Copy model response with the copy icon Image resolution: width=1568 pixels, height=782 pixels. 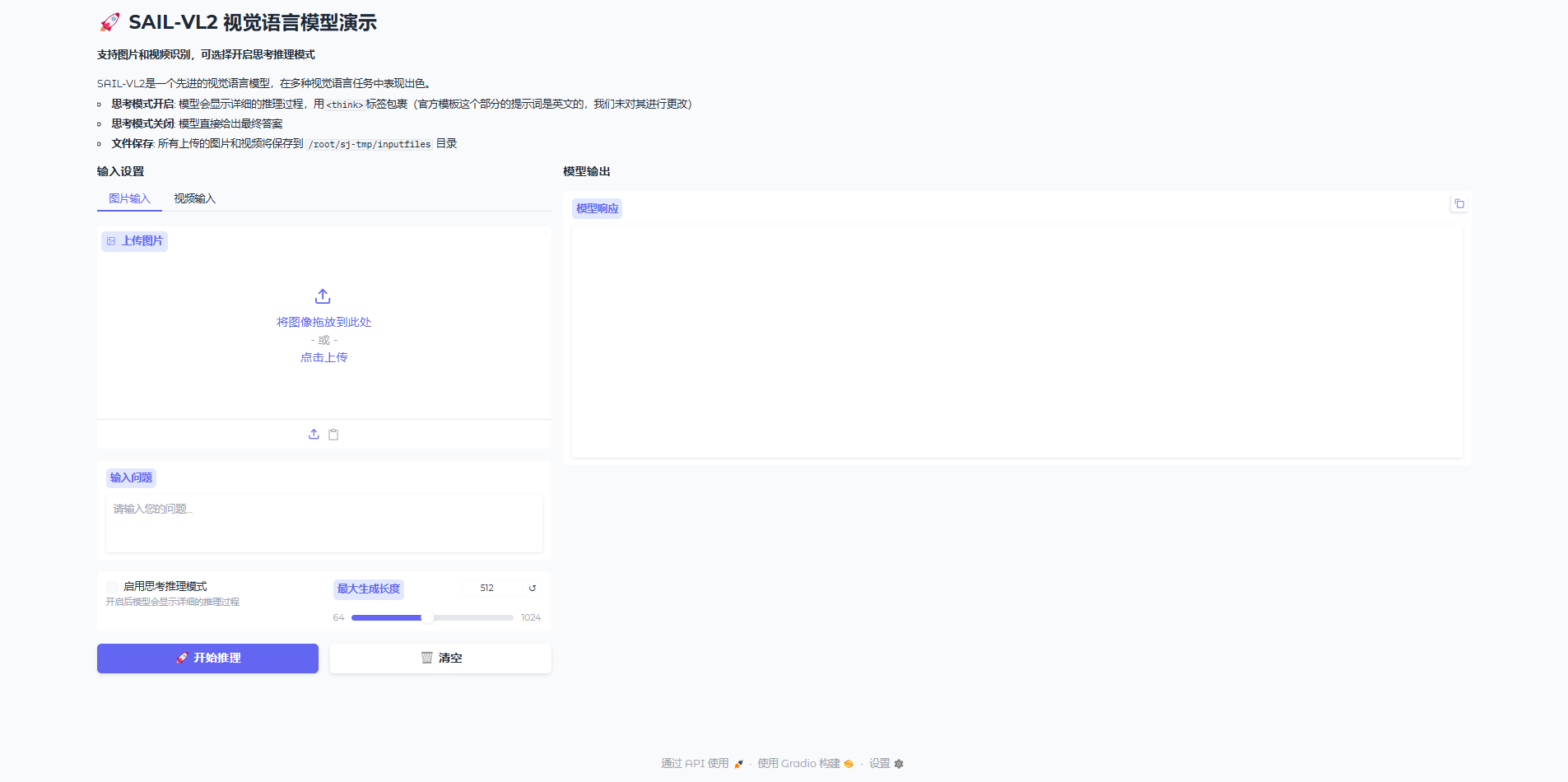[1459, 203]
